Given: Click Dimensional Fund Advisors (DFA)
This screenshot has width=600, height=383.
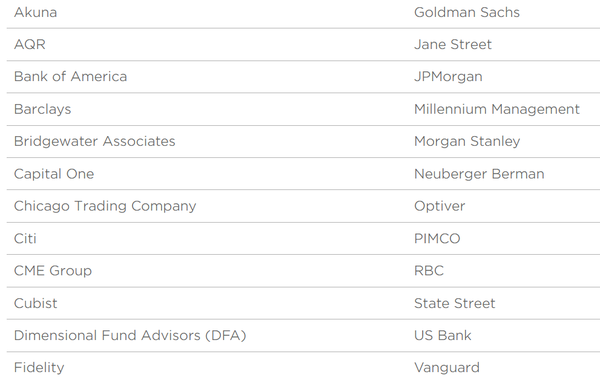Looking at the screenshot, I should (130, 335).
